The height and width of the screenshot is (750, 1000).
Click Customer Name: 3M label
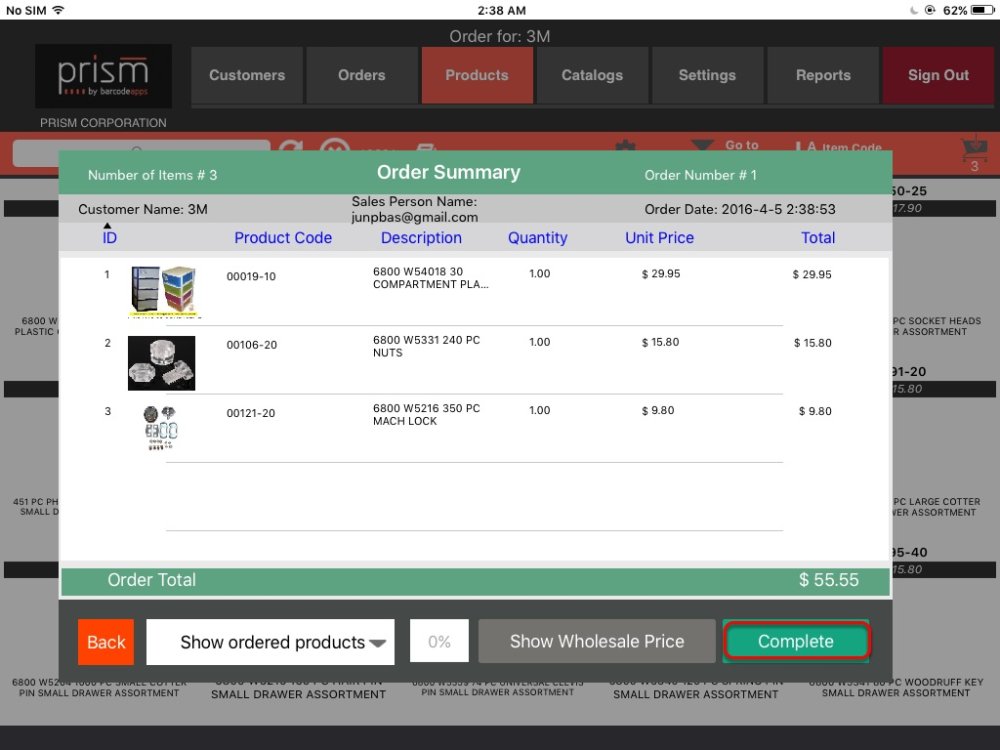143,209
